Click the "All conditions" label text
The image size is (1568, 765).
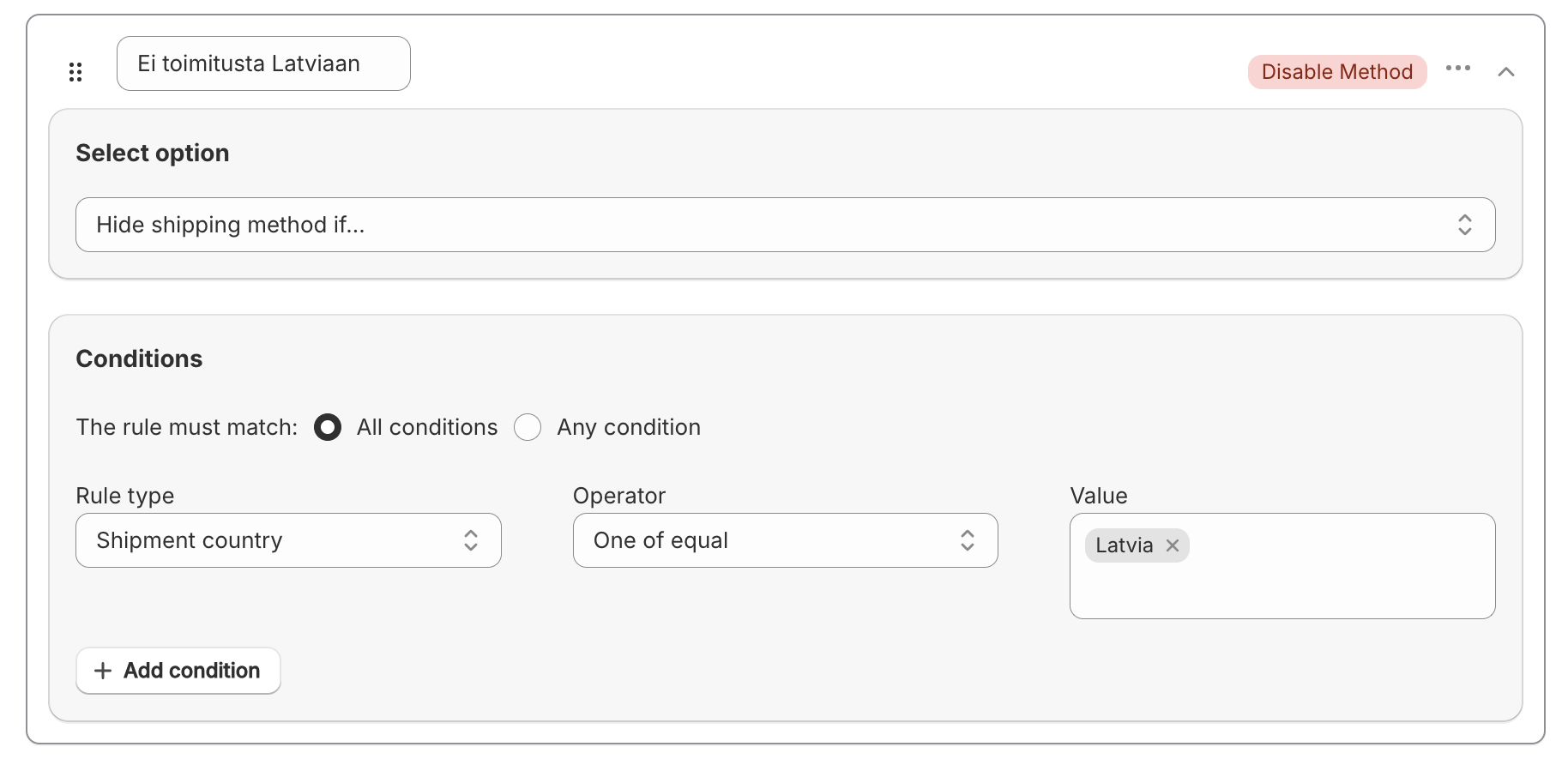point(426,427)
